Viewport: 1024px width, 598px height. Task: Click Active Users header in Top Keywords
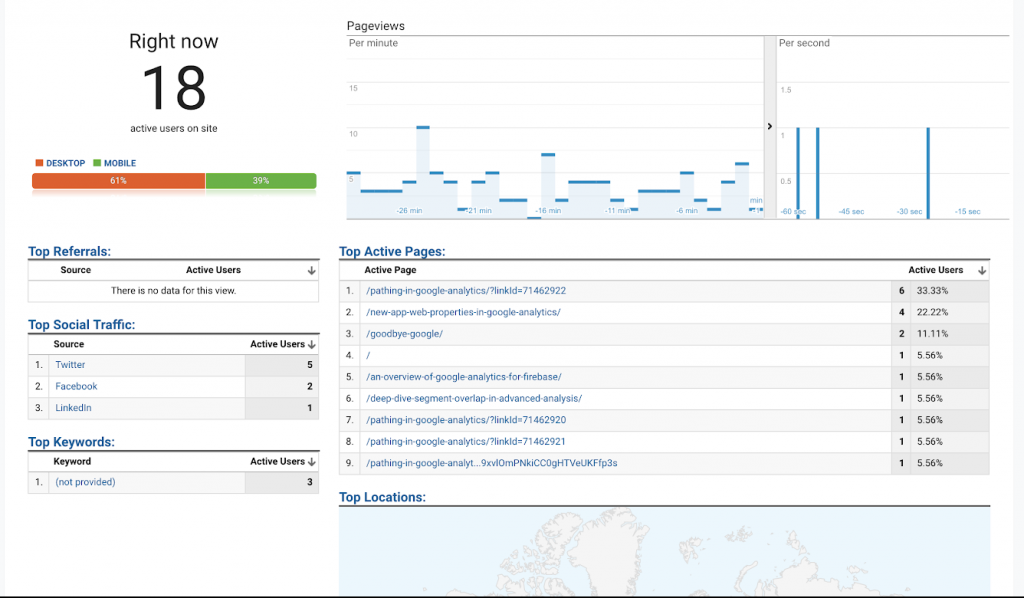[x=278, y=462]
